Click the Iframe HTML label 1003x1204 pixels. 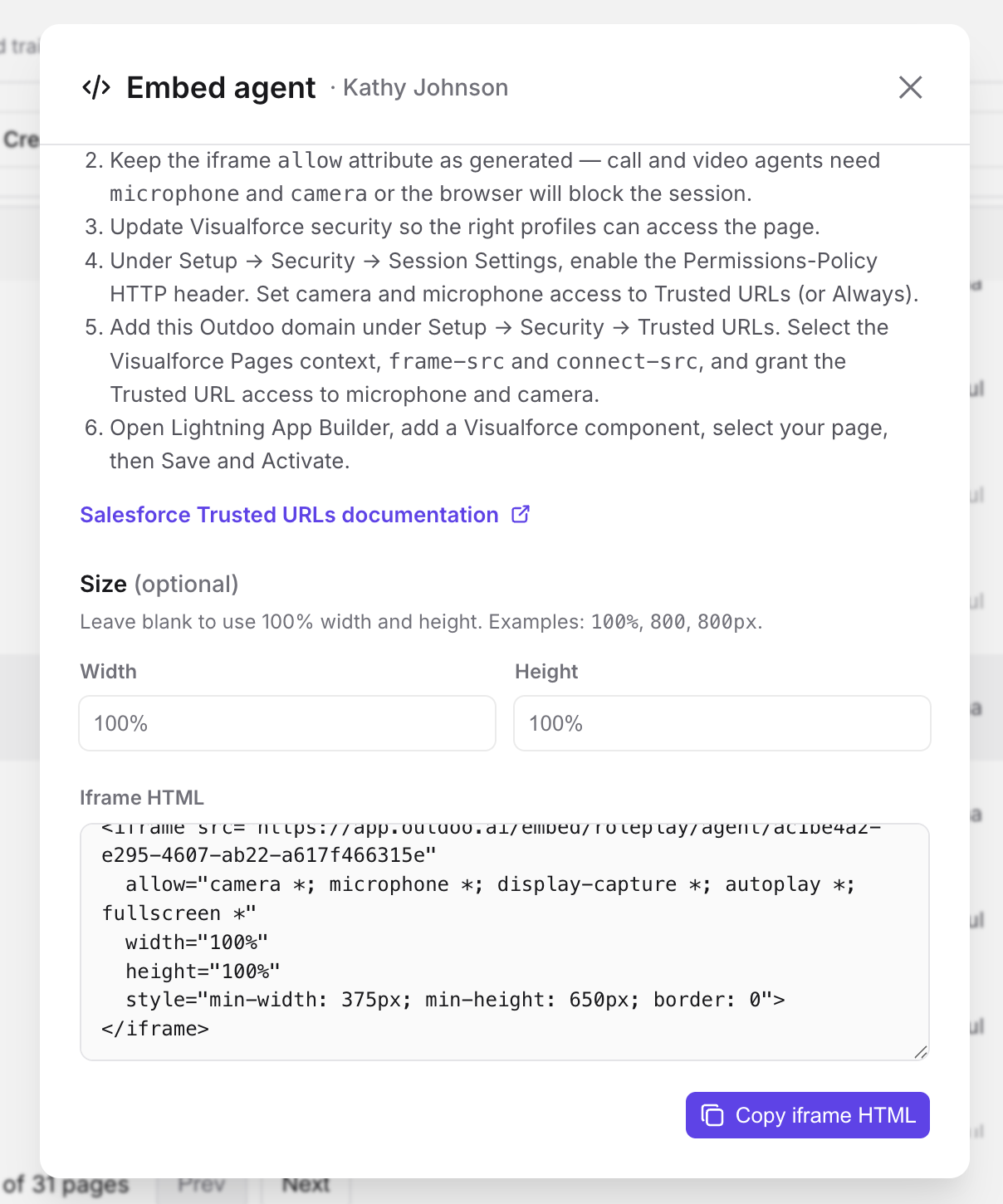coord(142,798)
